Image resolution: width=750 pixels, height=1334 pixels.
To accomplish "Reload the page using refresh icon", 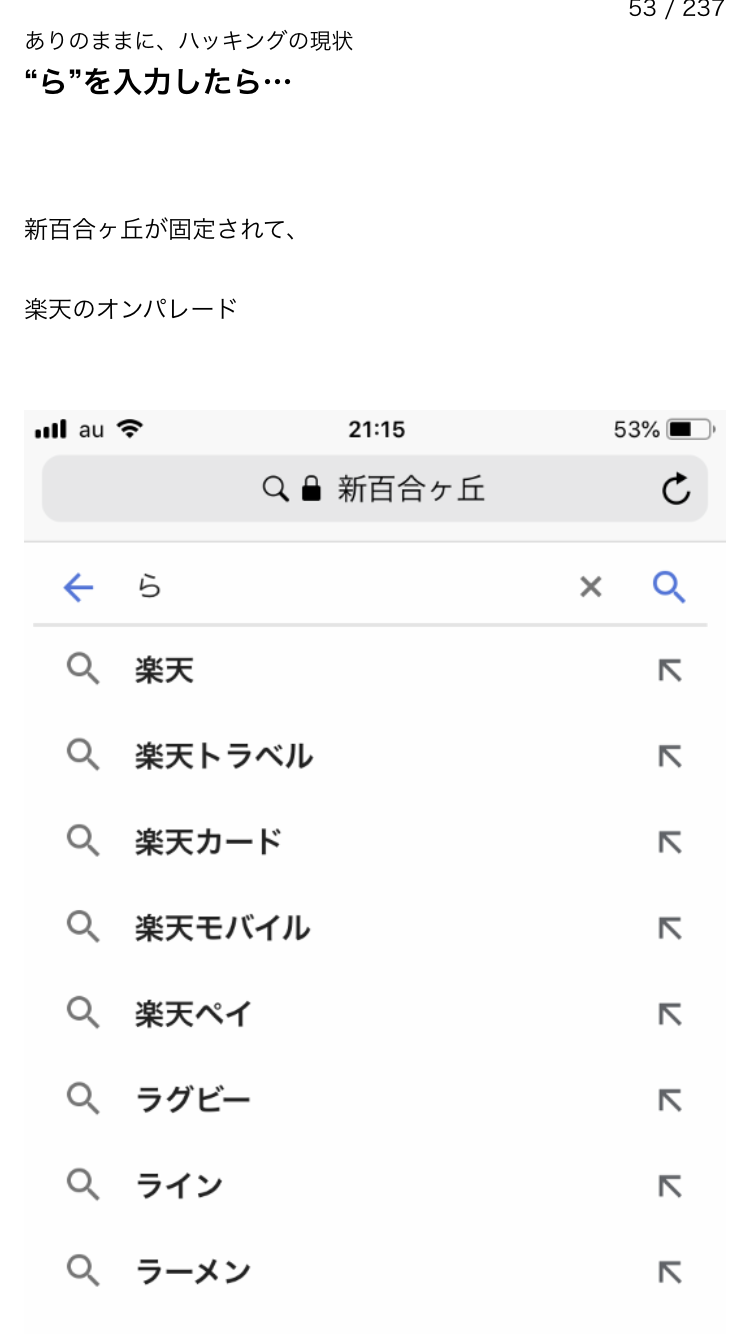I will point(676,489).
